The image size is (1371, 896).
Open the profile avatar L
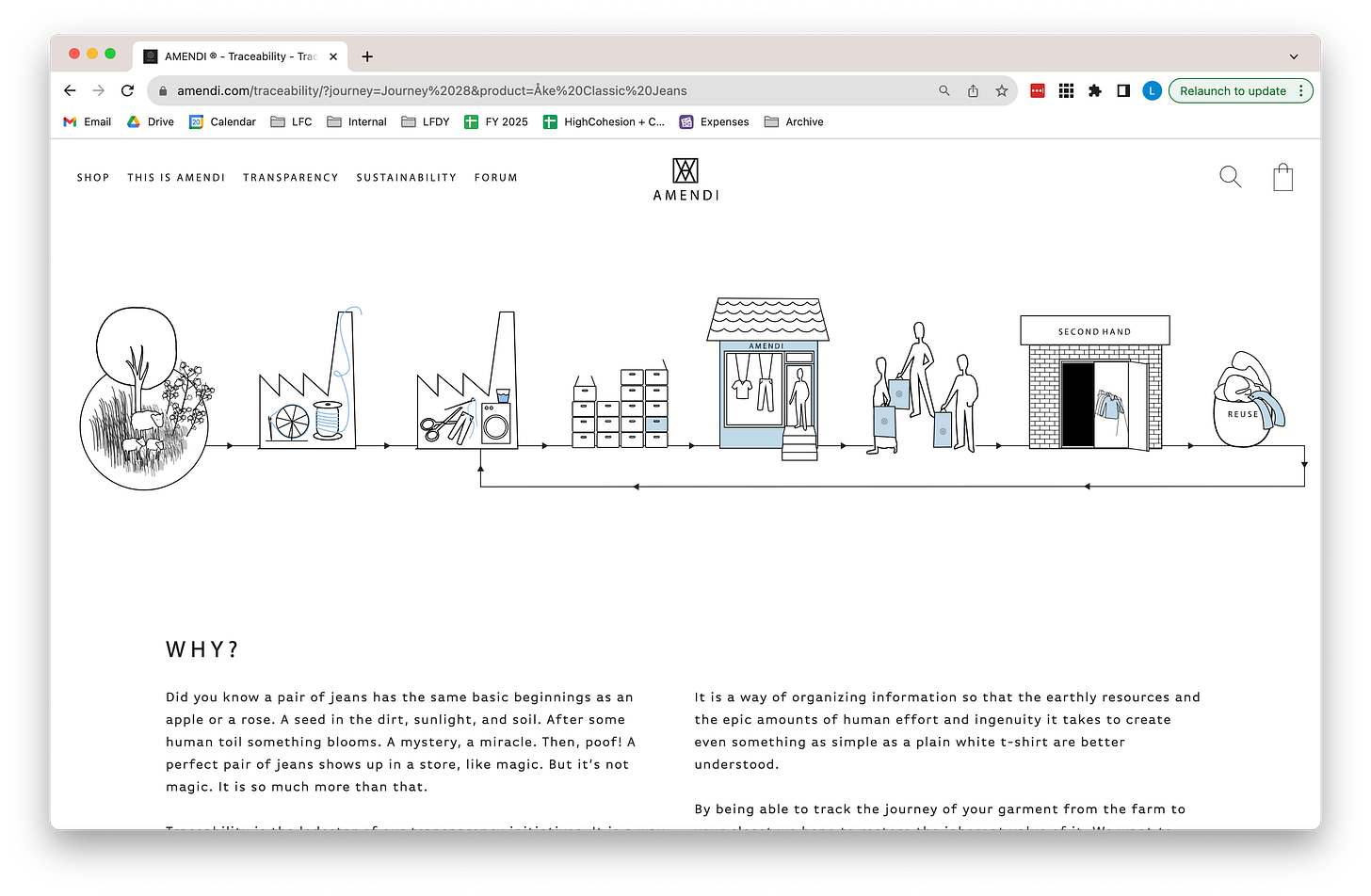point(1152,90)
